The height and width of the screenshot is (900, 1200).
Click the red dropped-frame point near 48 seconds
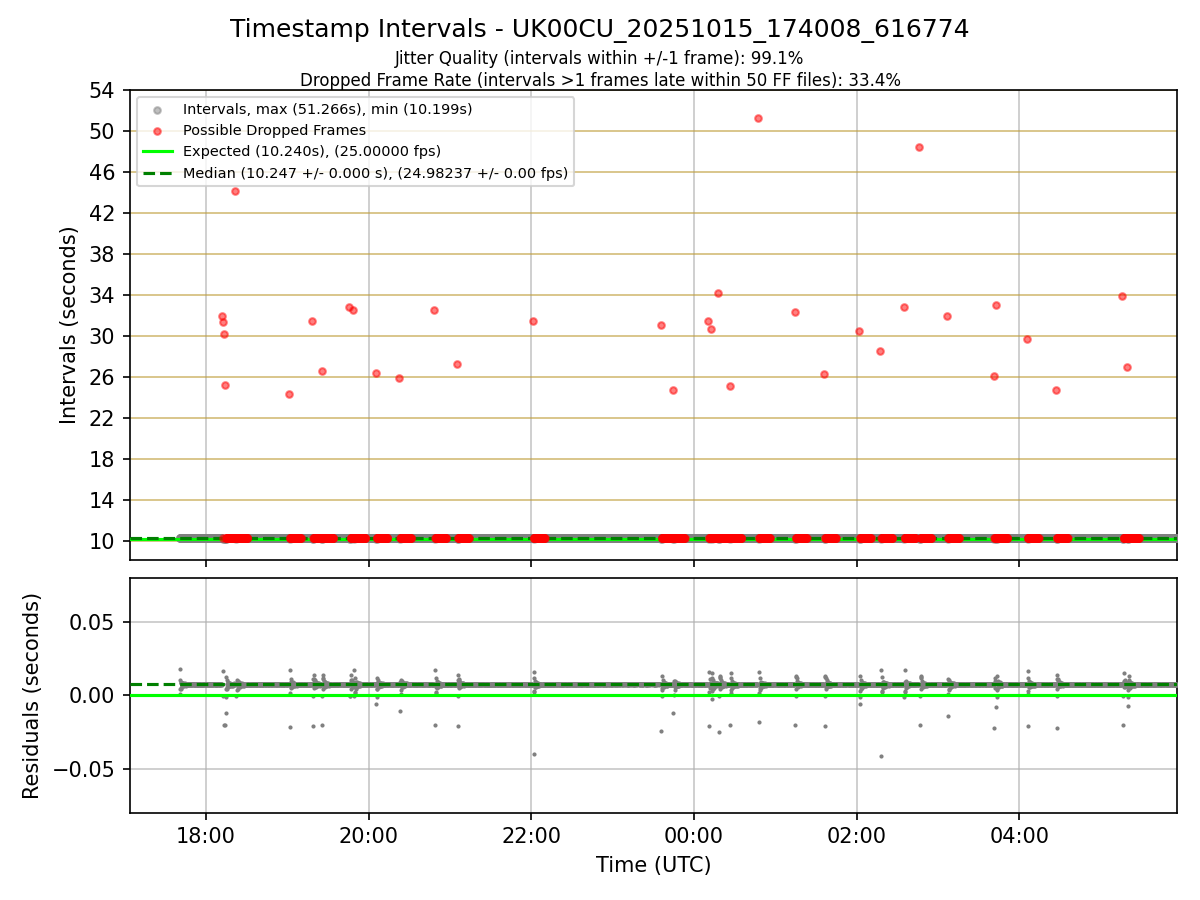tap(919, 147)
